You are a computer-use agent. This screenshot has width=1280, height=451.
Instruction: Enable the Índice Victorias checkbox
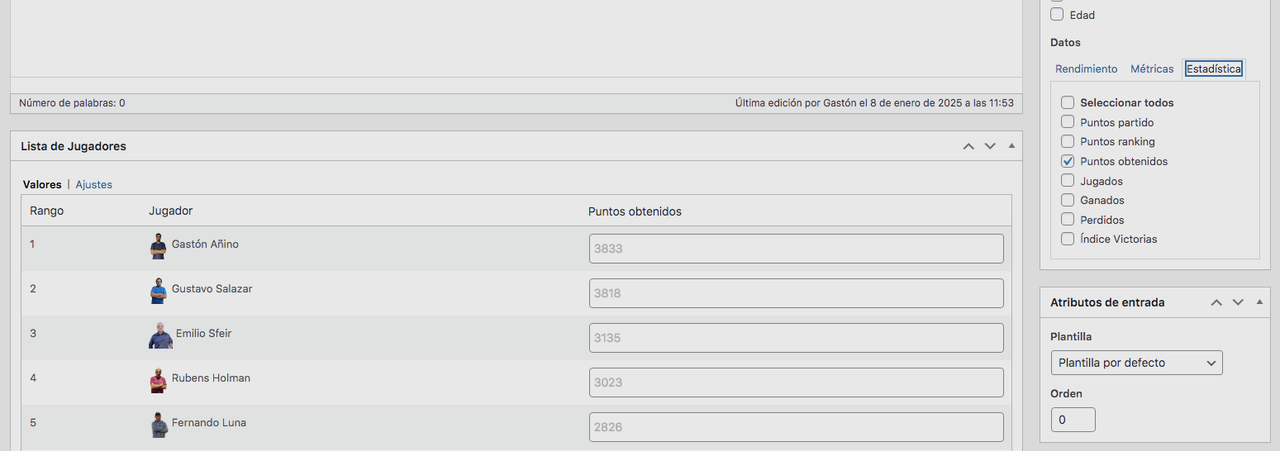1068,239
